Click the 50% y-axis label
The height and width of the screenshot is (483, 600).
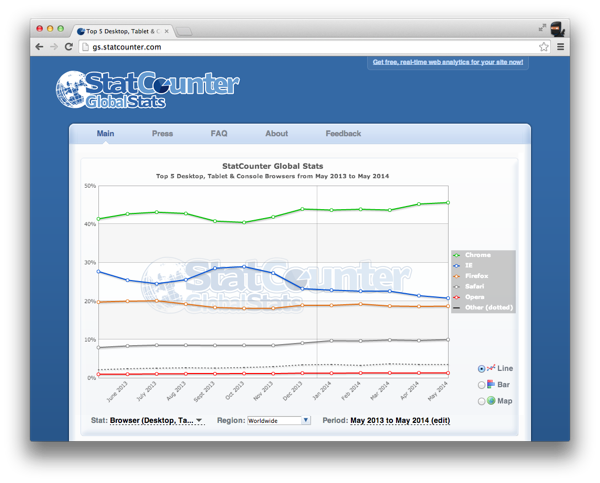tap(90, 186)
